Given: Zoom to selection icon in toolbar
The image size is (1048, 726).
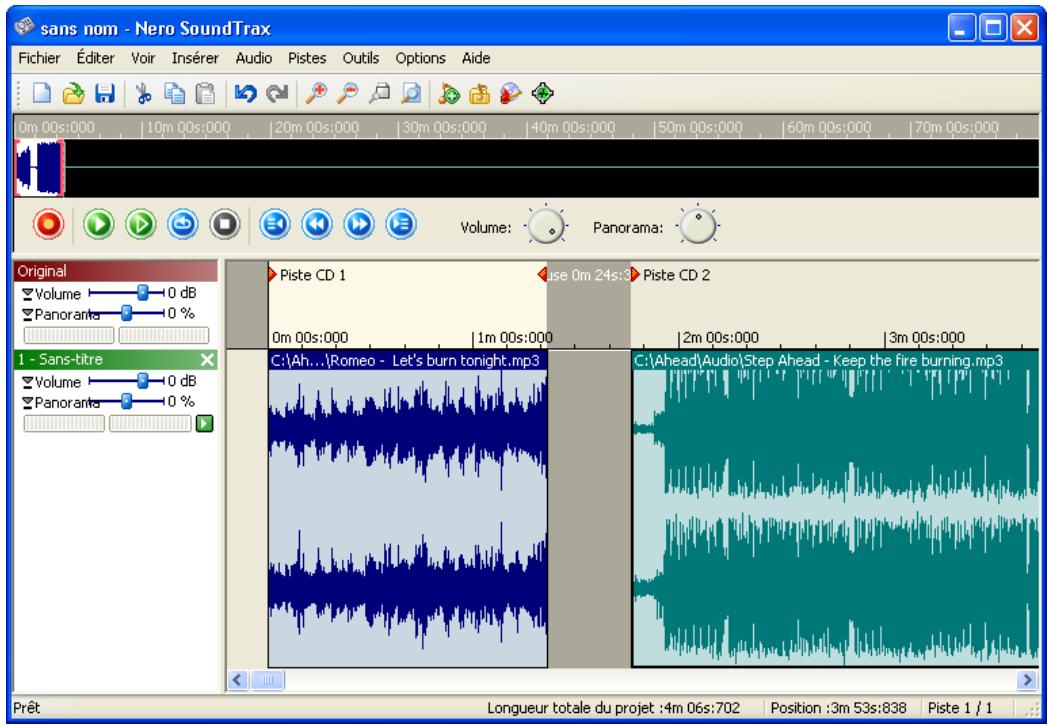Looking at the screenshot, I should pyautogui.click(x=379, y=94).
